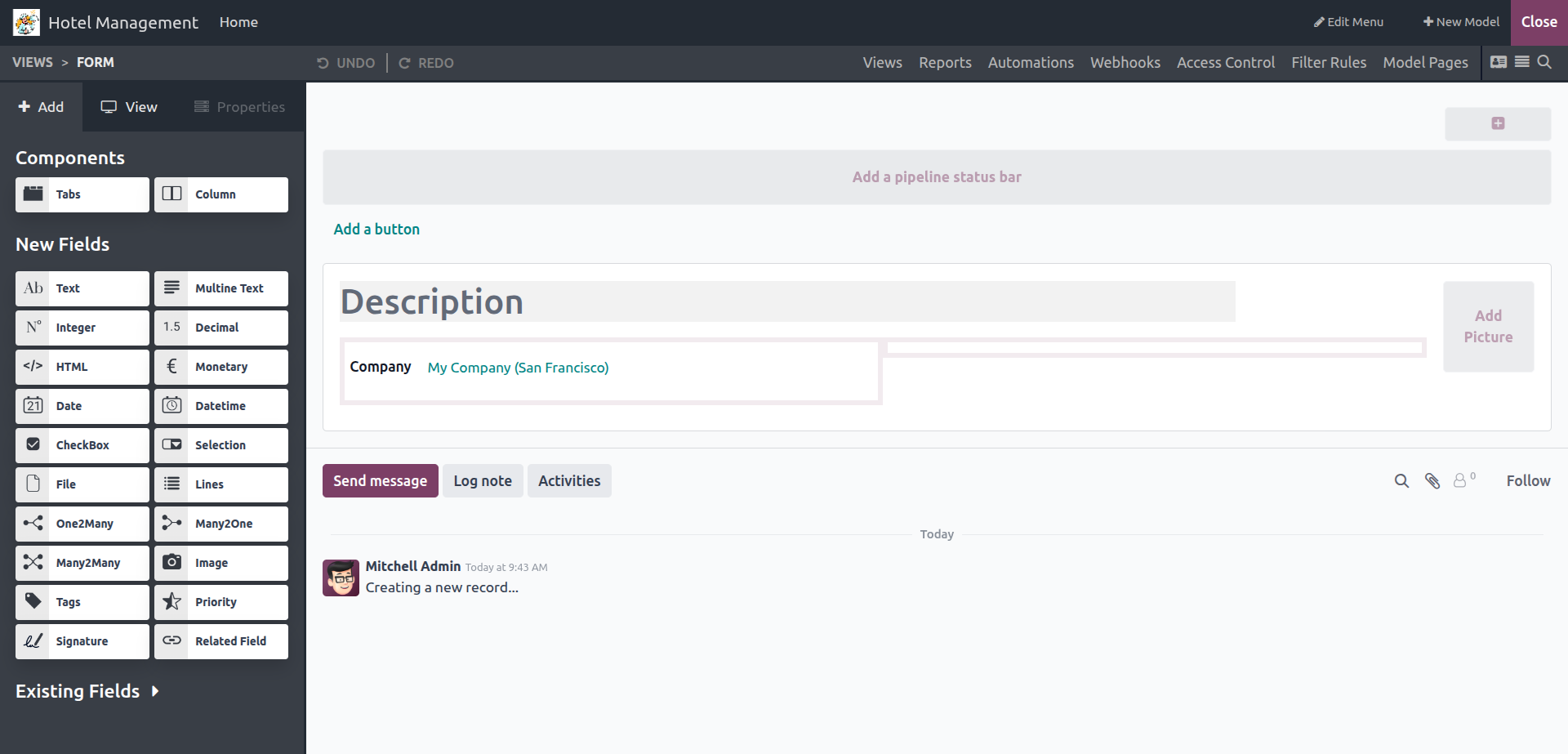Click the paperclip attachments icon
Viewport: 1568px width, 754px height.
pyautogui.click(x=1432, y=481)
